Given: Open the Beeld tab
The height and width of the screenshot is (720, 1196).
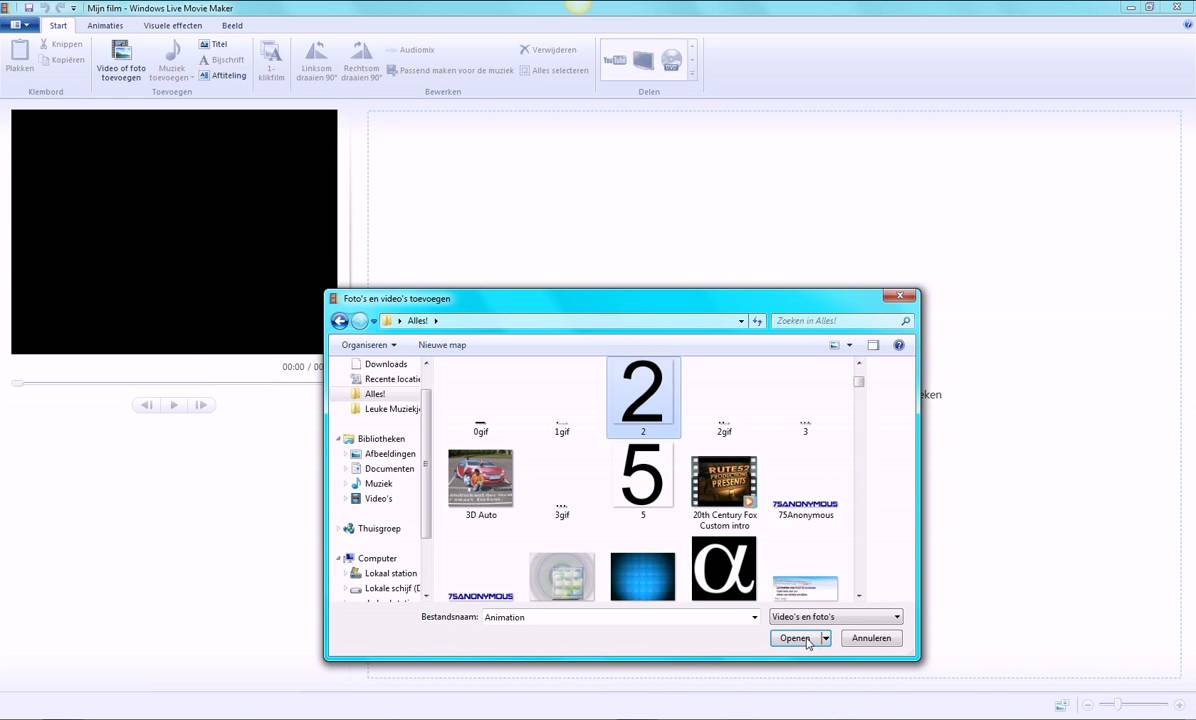Looking at the screenshot, I should pos(232,25).
